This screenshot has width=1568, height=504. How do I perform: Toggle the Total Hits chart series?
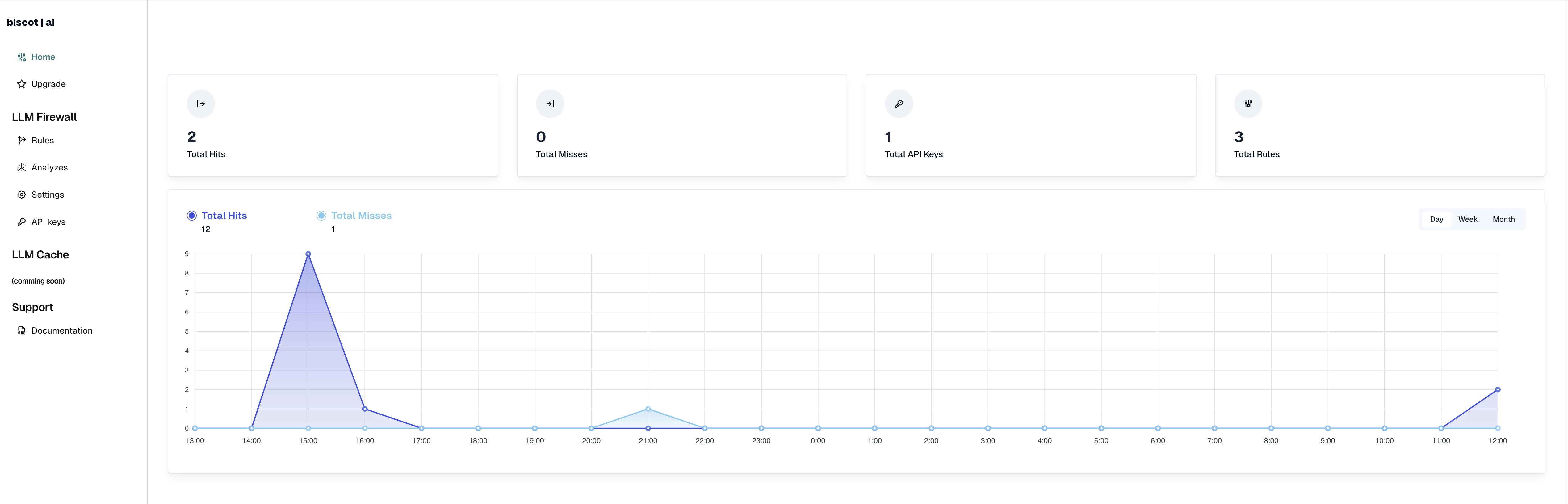coord(192,216)
